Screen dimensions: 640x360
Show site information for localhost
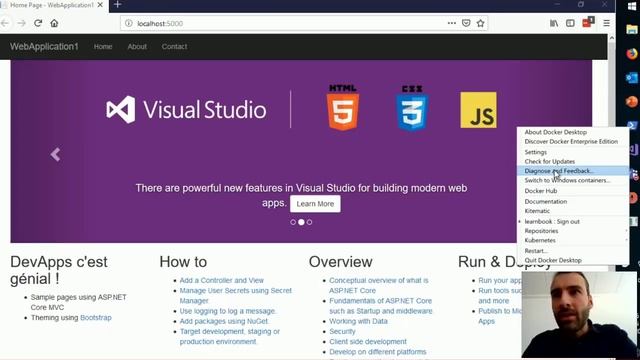(x=129, y=23)
